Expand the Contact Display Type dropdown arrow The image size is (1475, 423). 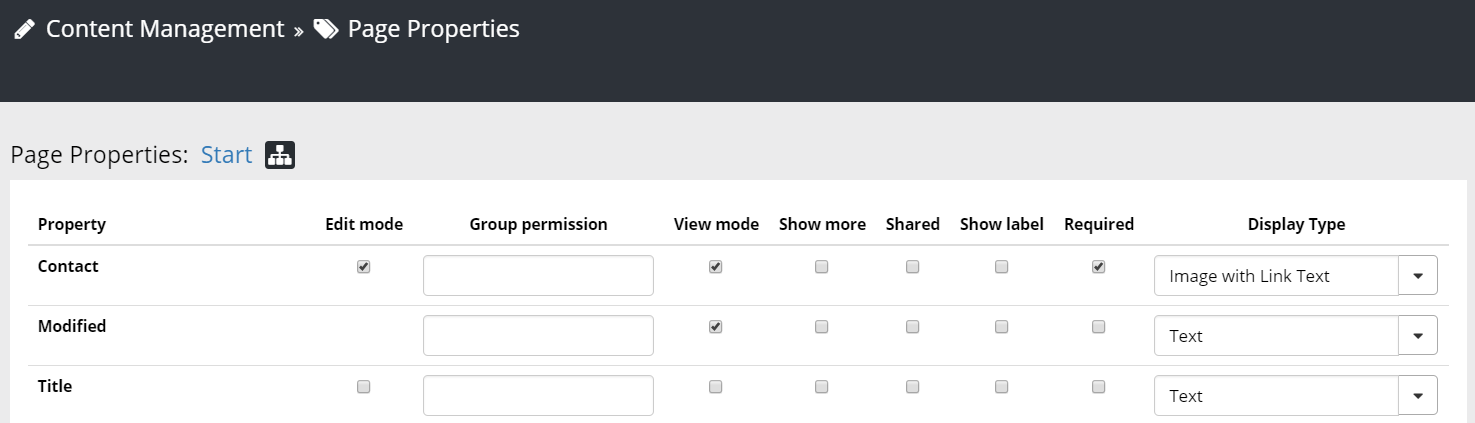1418,276
